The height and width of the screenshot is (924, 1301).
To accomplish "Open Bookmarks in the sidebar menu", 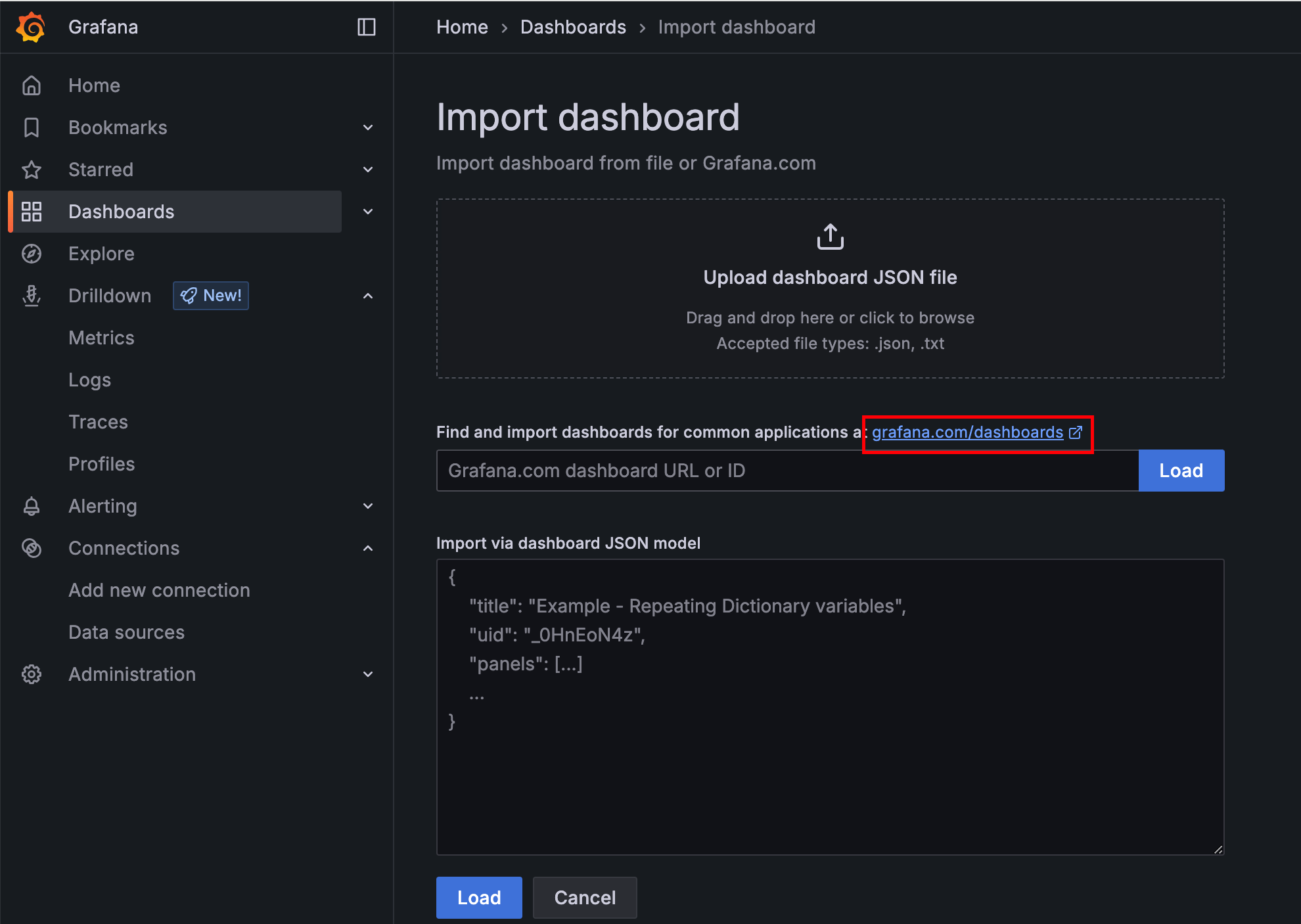I will (118, 127).
